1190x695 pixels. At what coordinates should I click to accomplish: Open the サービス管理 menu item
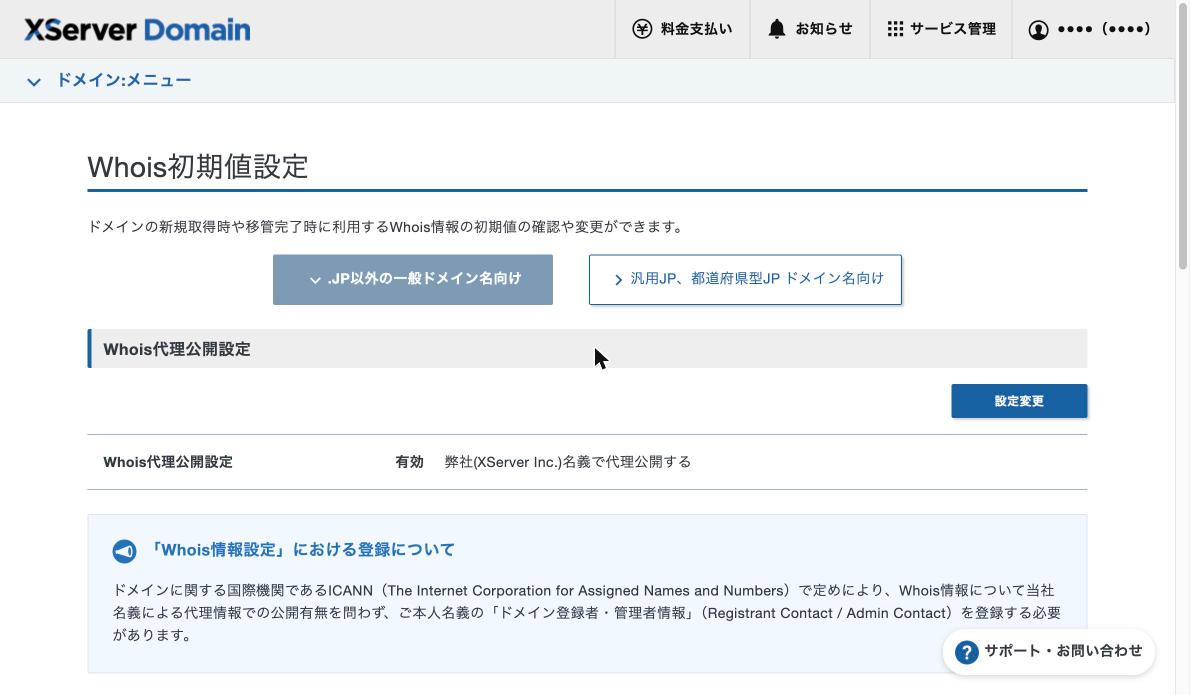941,29
